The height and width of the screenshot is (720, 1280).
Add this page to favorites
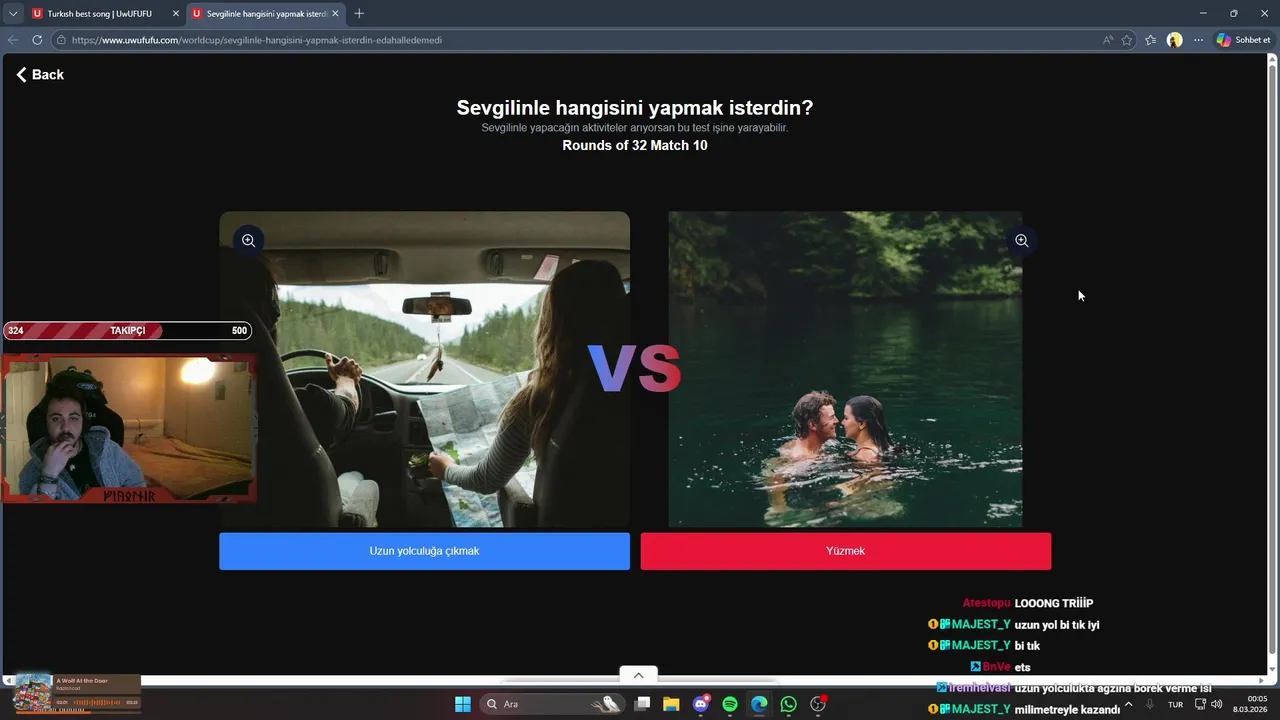click(x=1127, y=40)
